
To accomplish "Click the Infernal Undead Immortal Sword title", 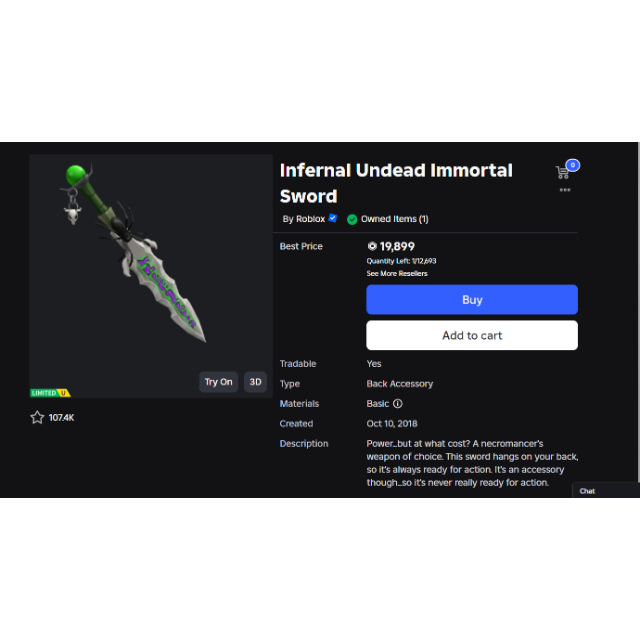I will point(396,183).
